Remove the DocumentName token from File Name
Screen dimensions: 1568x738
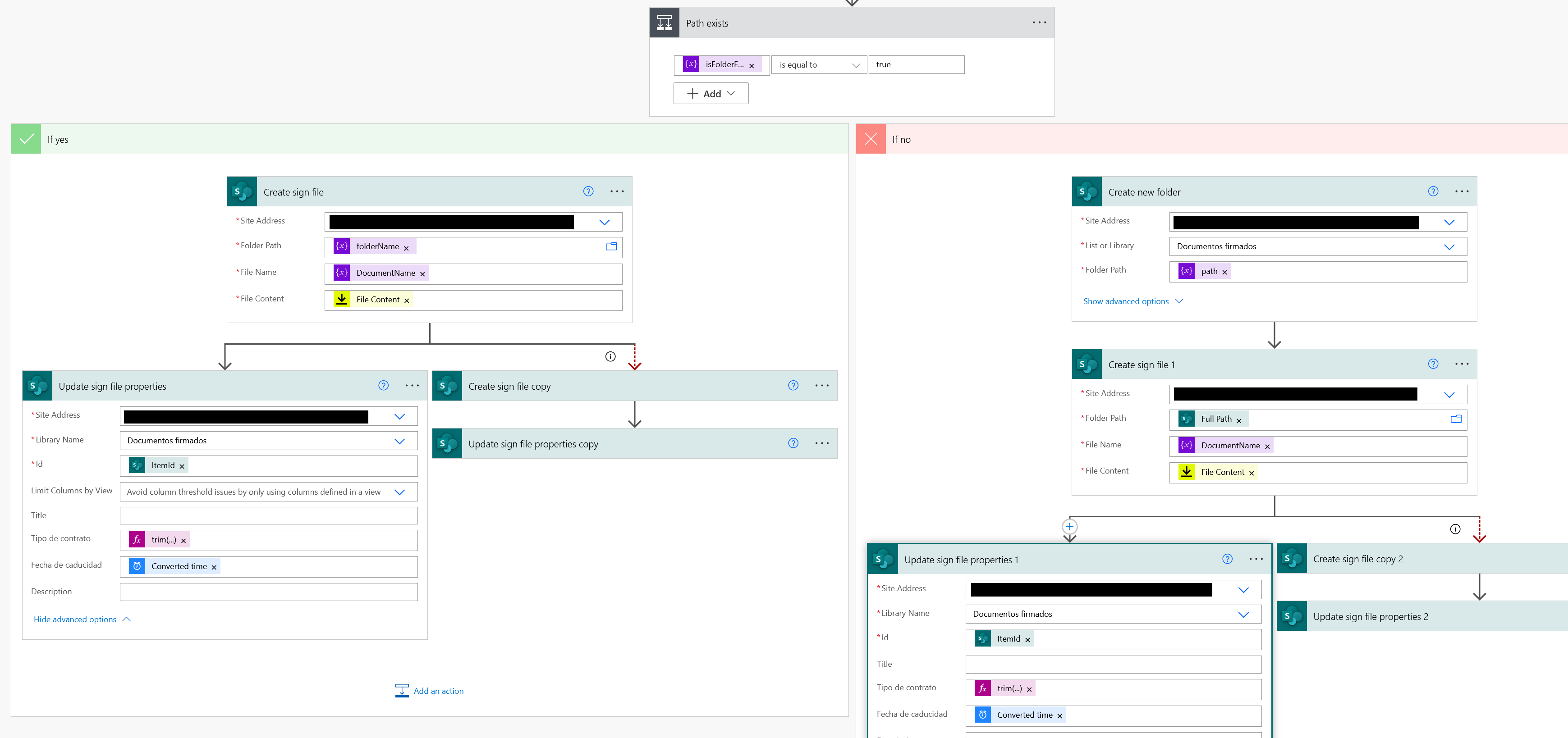coord(422,273)
